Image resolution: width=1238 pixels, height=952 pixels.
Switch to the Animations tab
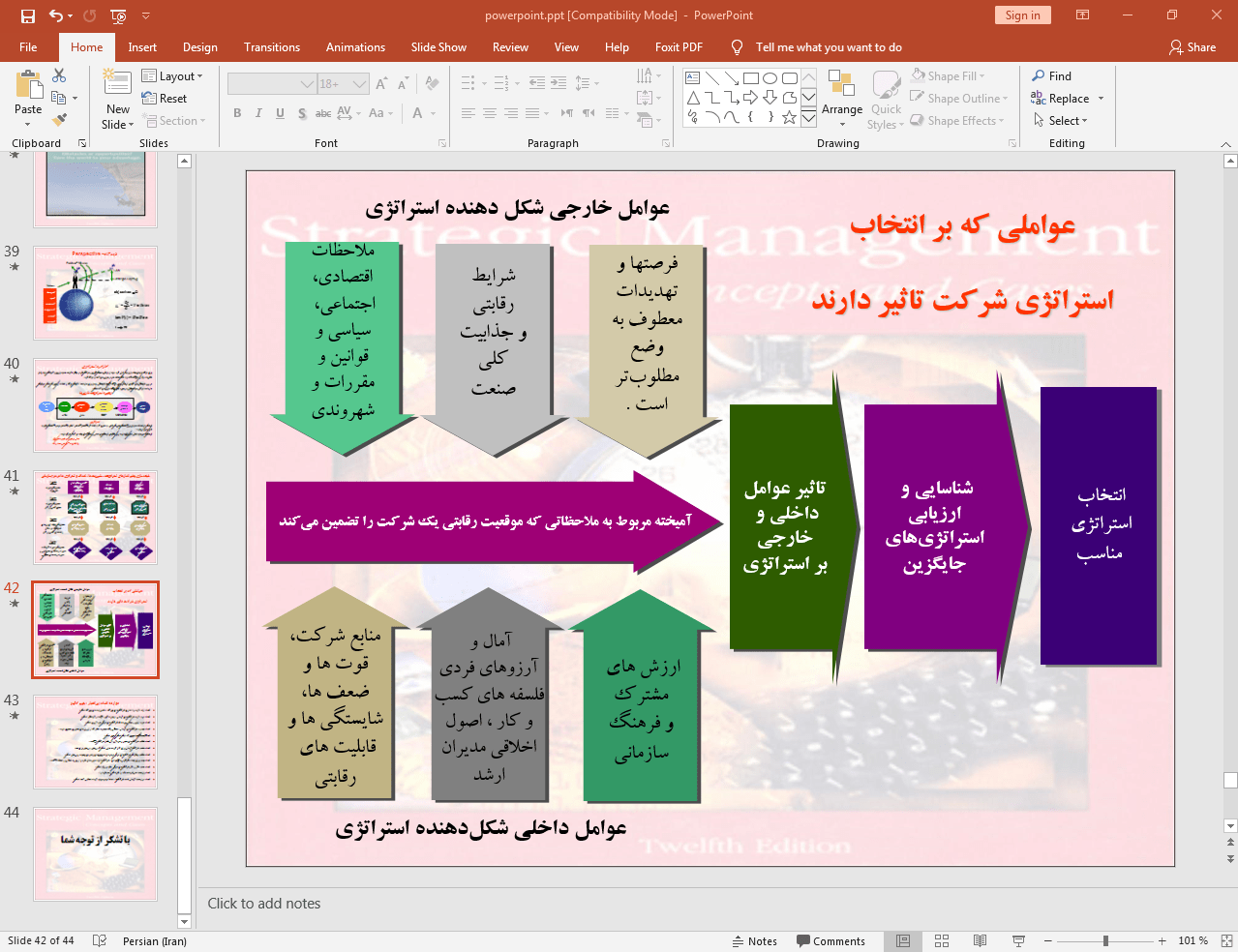(355, 47)
